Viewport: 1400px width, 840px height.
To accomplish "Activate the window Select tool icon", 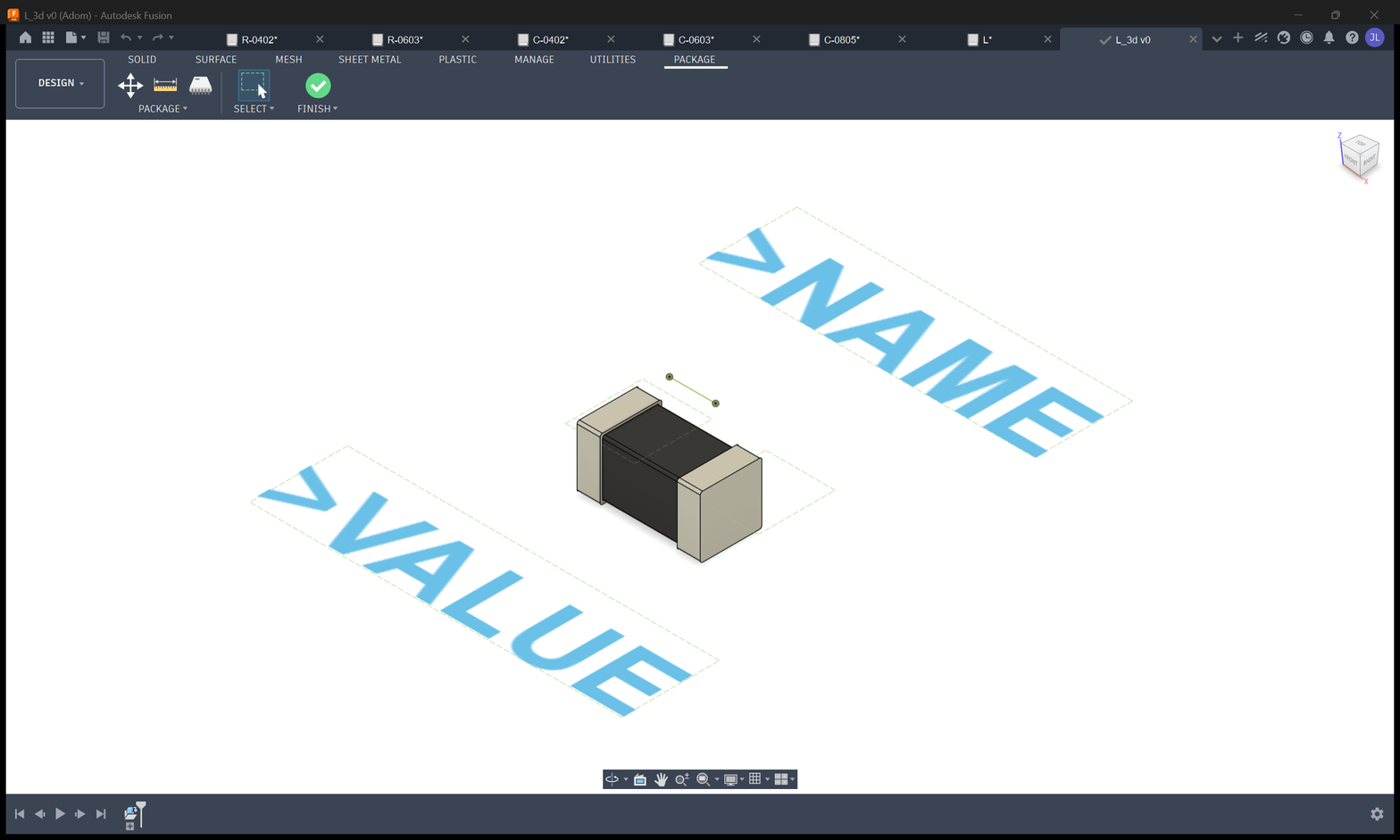I will pyautogui.click(x=254, y=85).
